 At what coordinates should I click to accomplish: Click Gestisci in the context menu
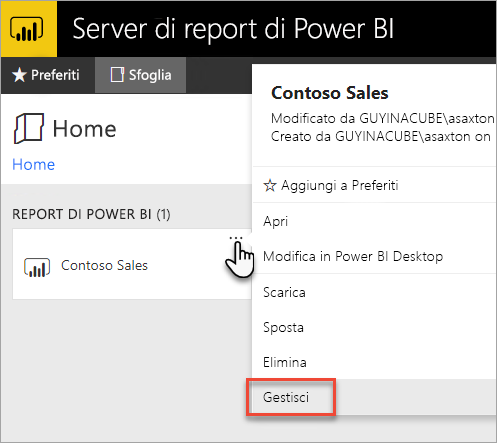click(374, 397)
